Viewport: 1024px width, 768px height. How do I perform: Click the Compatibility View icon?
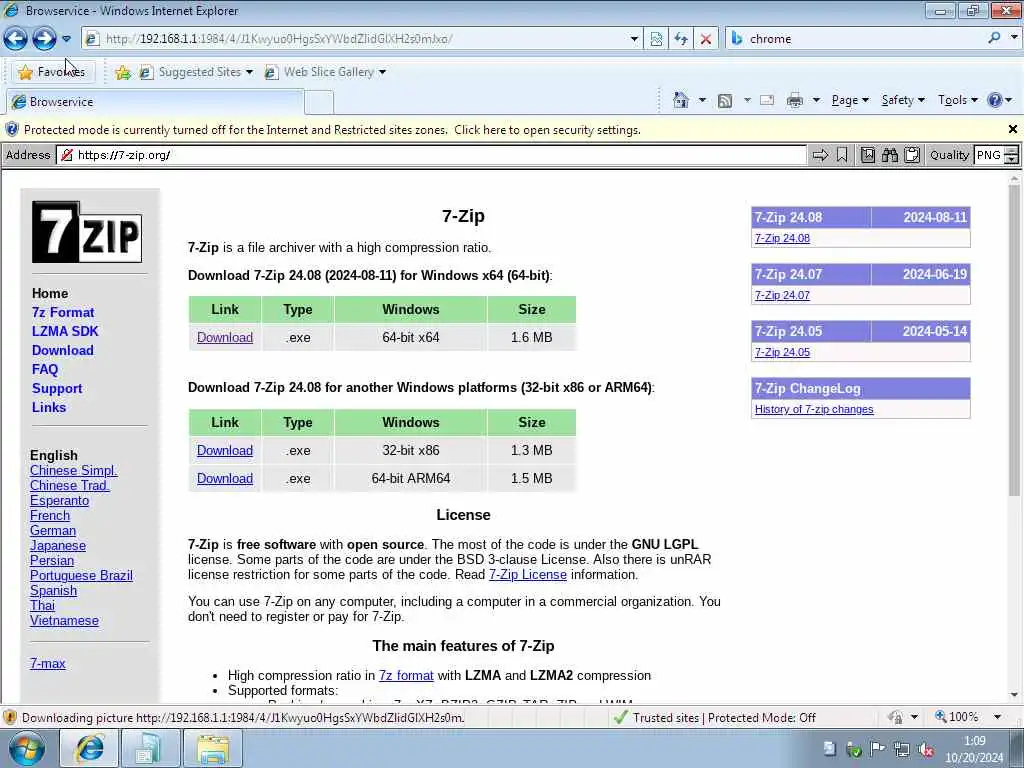[x=656, y=39]
